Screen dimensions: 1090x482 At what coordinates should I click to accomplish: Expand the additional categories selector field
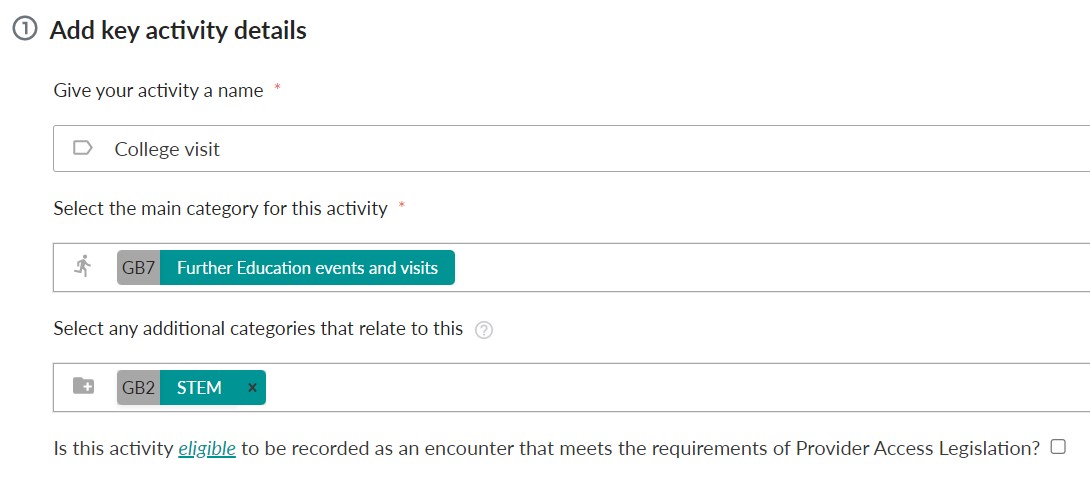tap(571, 387)
